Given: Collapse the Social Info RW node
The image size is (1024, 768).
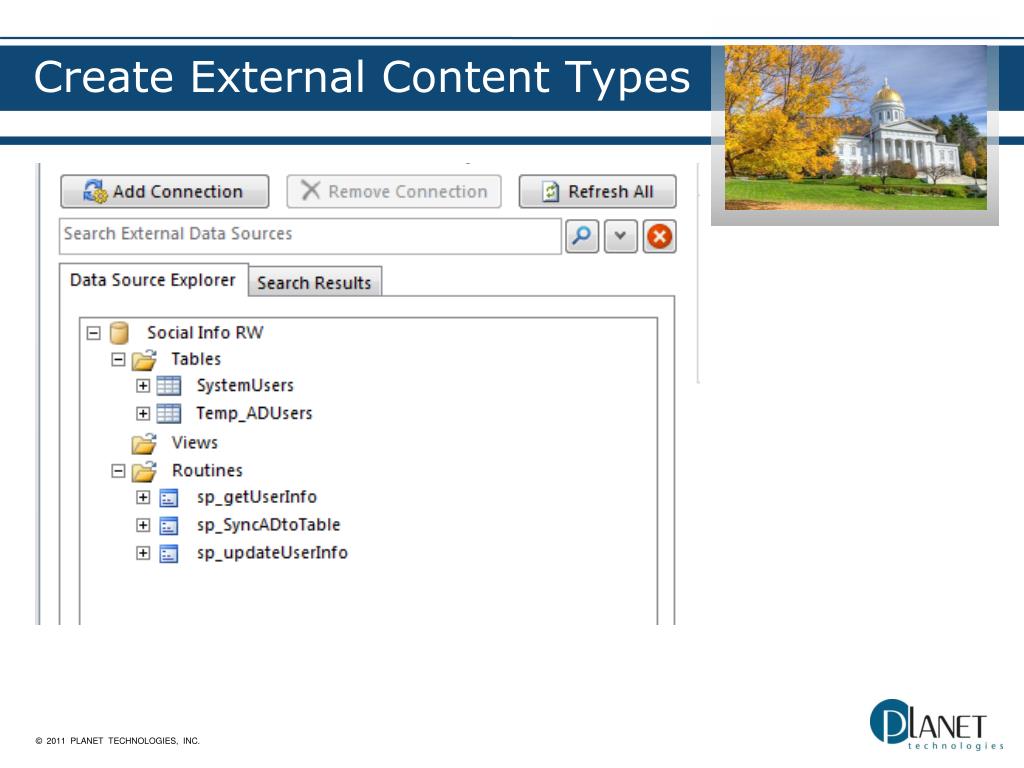Looking at the screenshot, I should pos(94,333).
